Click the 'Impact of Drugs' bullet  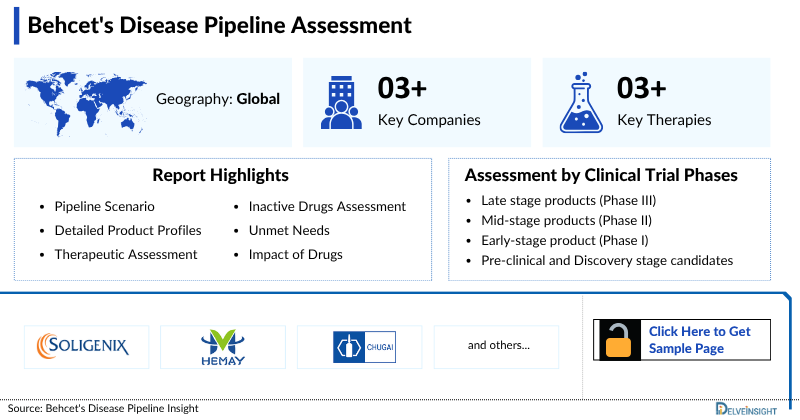(x=295, y=254)
